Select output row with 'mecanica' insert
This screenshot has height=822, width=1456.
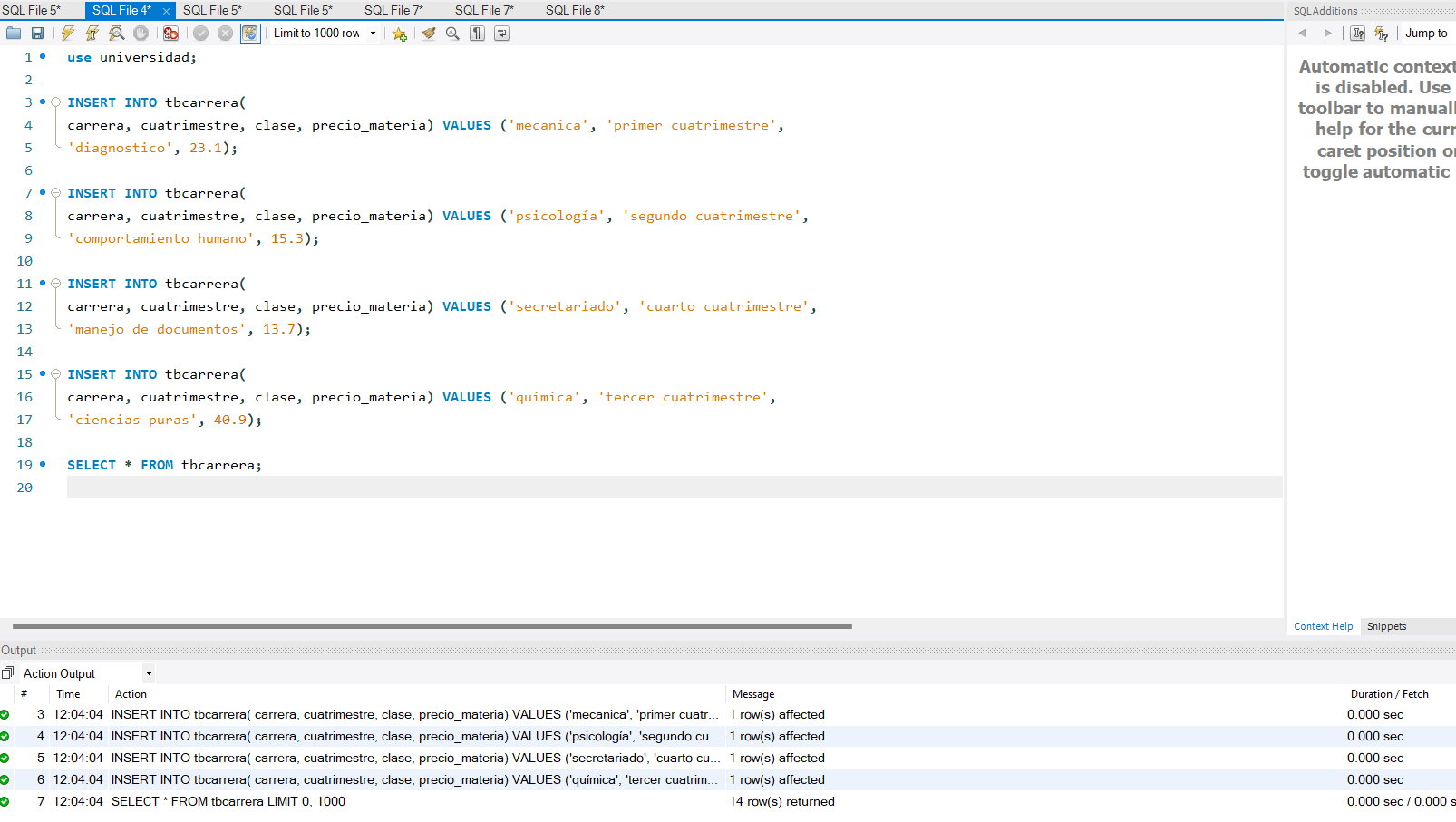pyautogui.click(x=728, y=715)
